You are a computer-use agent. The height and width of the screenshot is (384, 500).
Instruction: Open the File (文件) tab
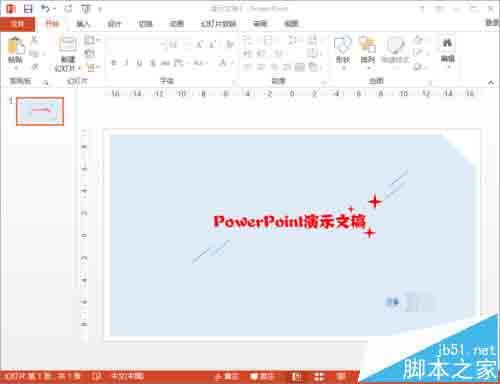(x=17, y=24)
